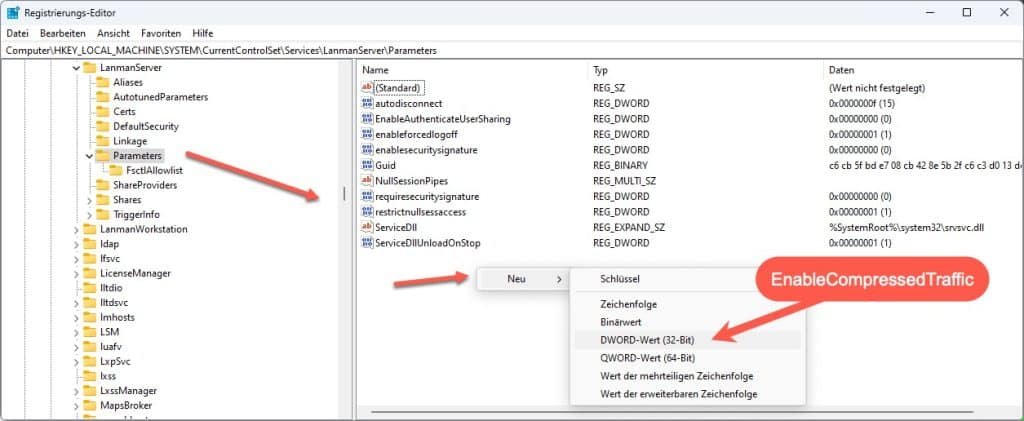Expand the ldap tree node

click(x=76, y=244)
